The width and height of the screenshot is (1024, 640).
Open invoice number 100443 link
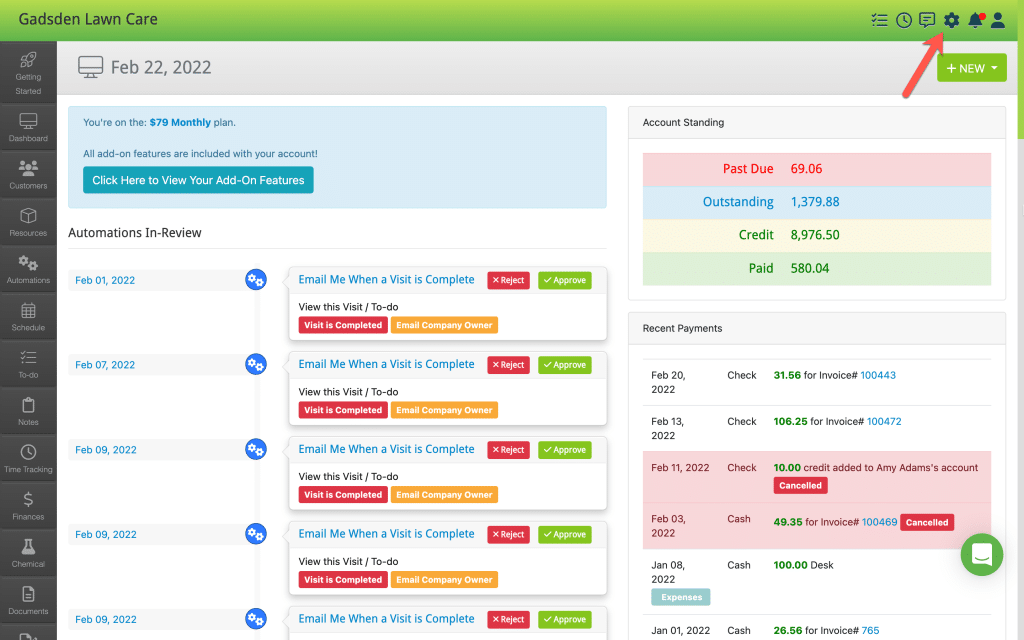(x=878, y=375)
